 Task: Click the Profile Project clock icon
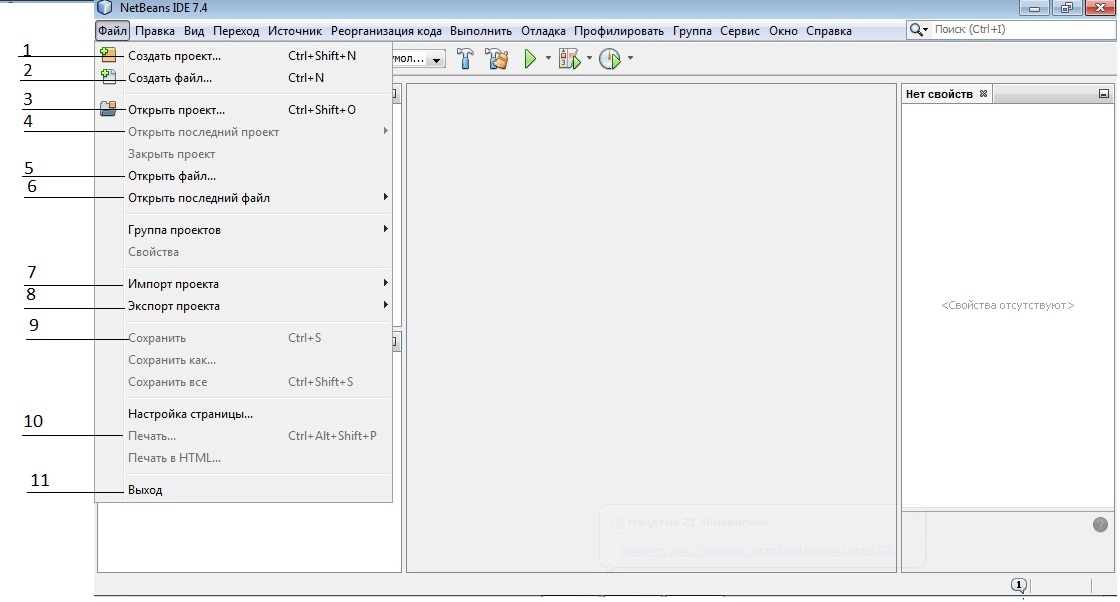coord(609,59)
